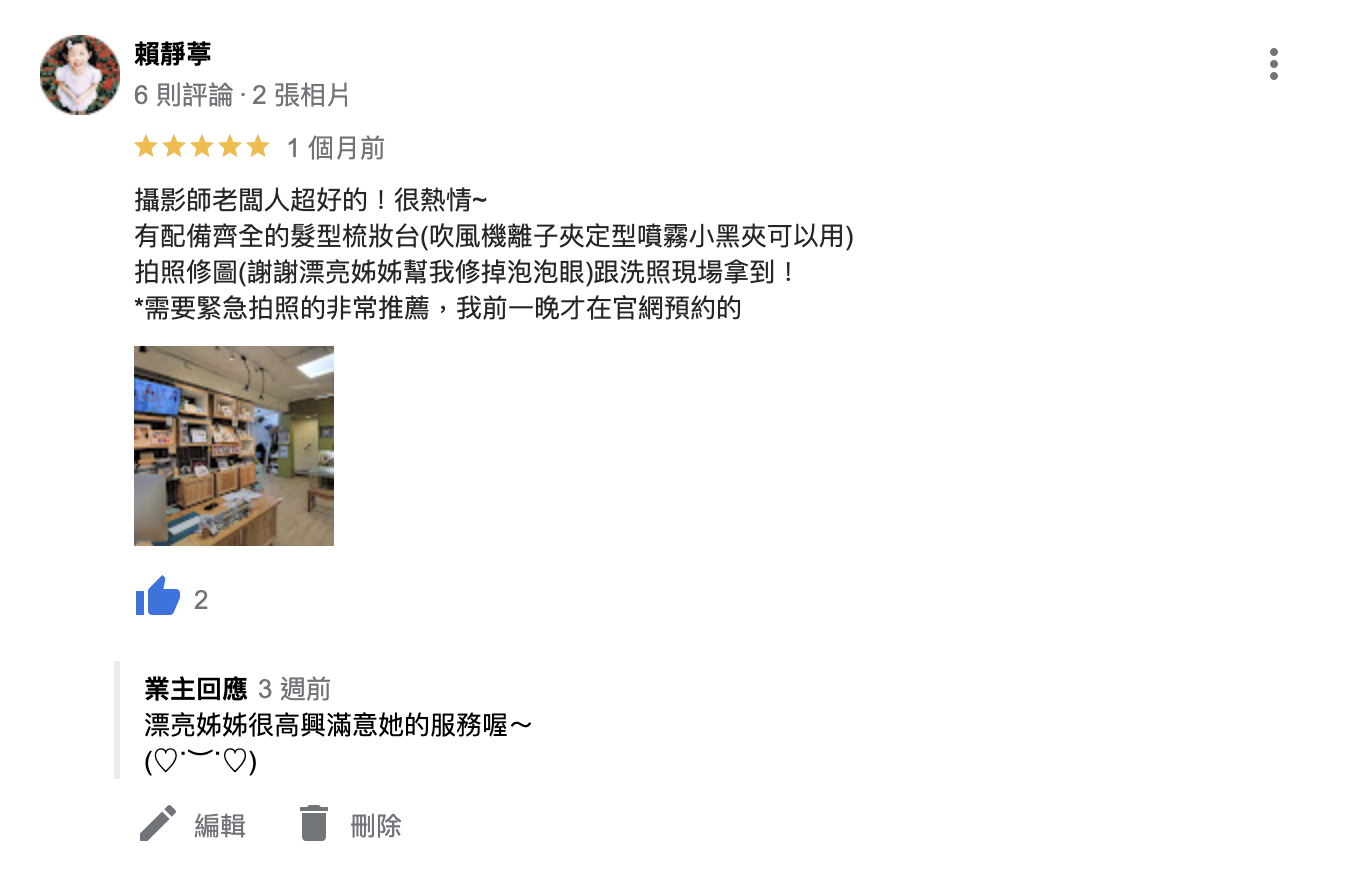The height and width of the screenshot is (879, 1368).
Task: Click the 編輯 label to edit the review
Action: 220,826
